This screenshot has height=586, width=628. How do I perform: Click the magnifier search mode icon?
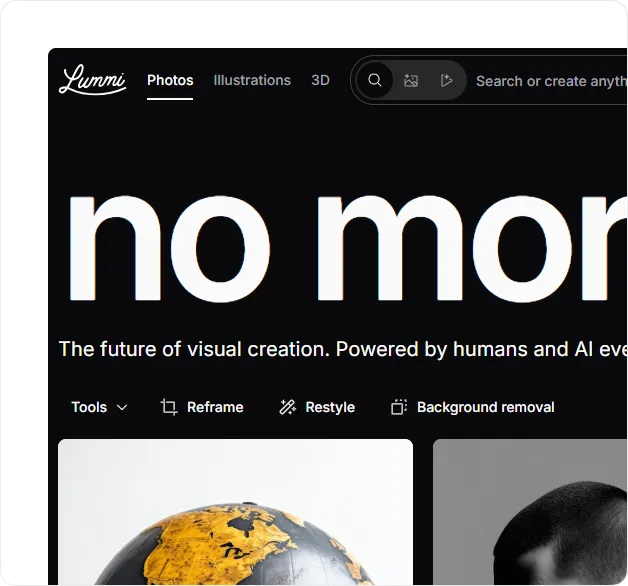click(x=375, y=81)
